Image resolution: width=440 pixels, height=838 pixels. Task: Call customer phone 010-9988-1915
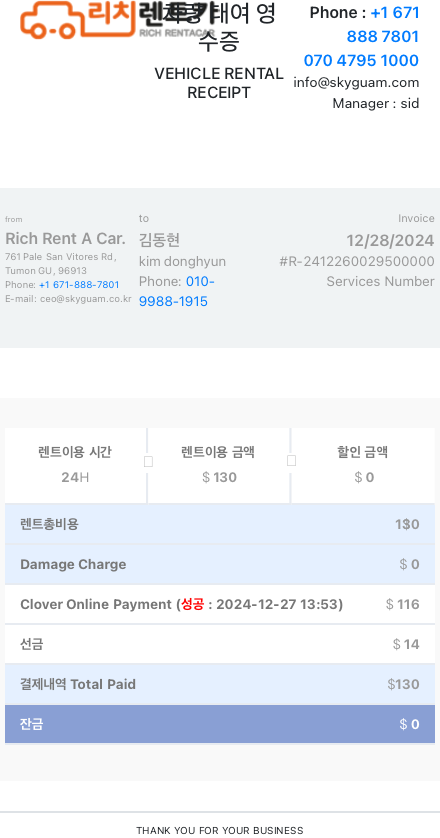coord(177,291)
